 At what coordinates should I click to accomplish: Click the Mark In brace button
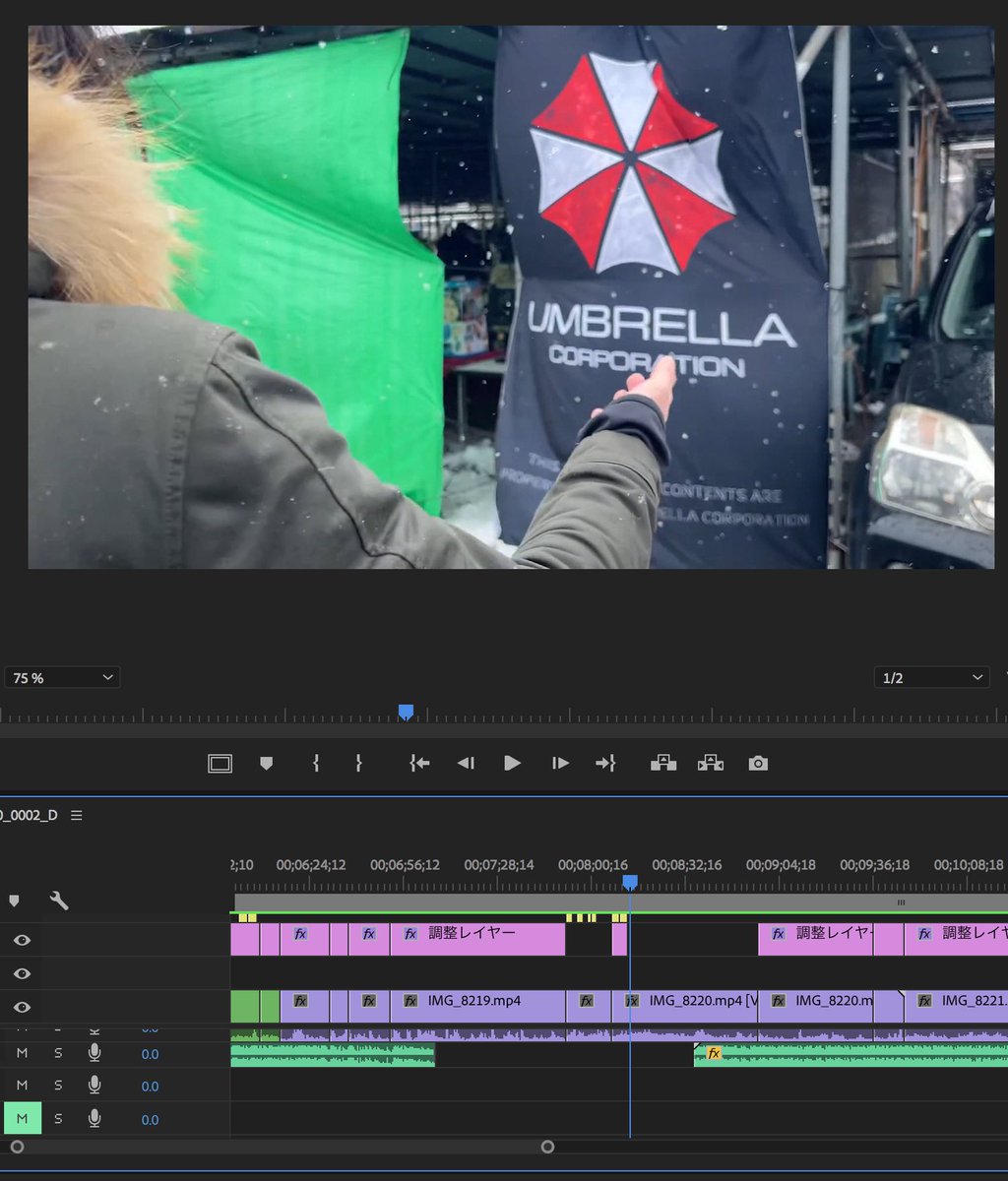[x=316, y=763]
